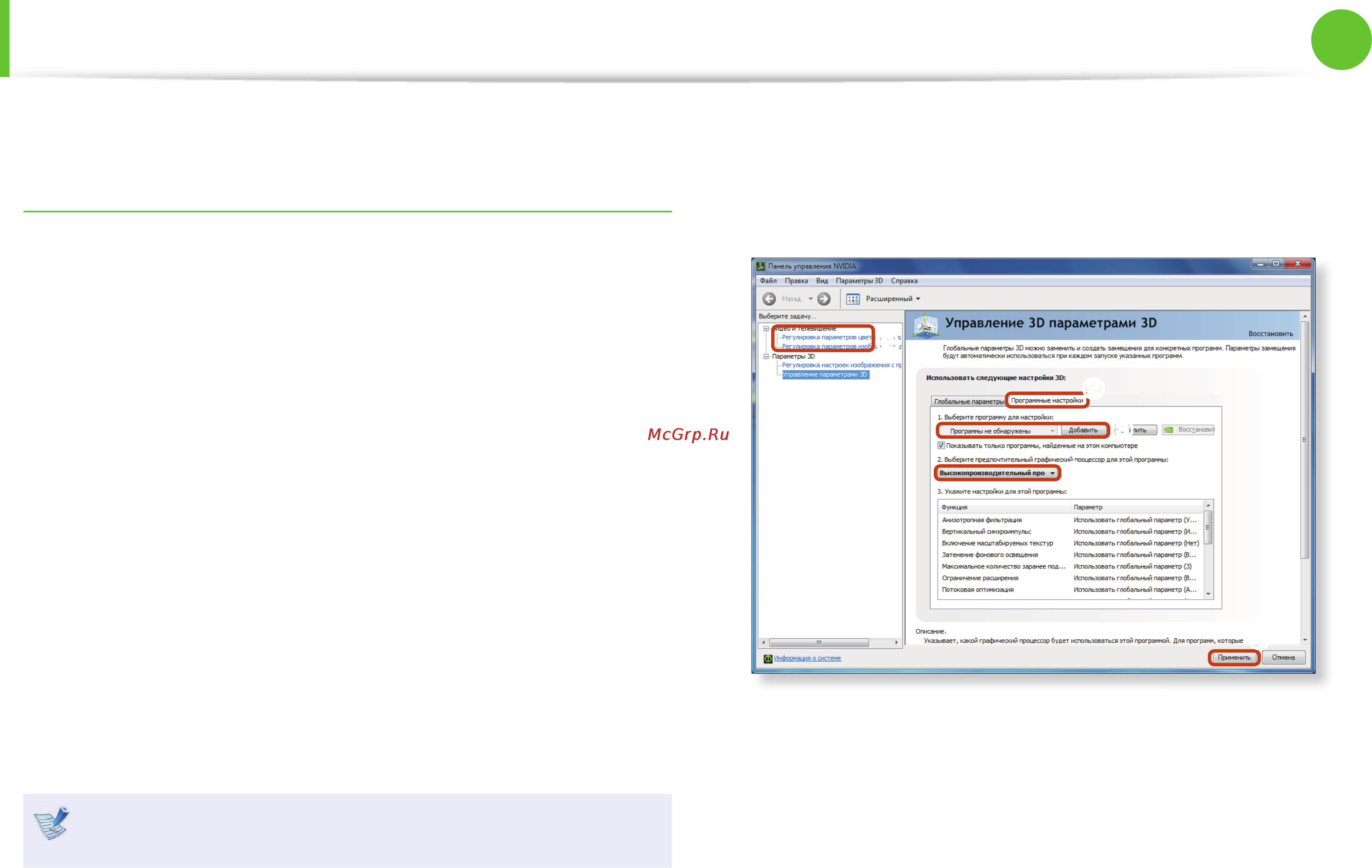Open the Программы не обнаружены program dropdown
Image resolution: width=1372 pixels, height=868 pixels.
pyautogui.click(x=998, y=431)
